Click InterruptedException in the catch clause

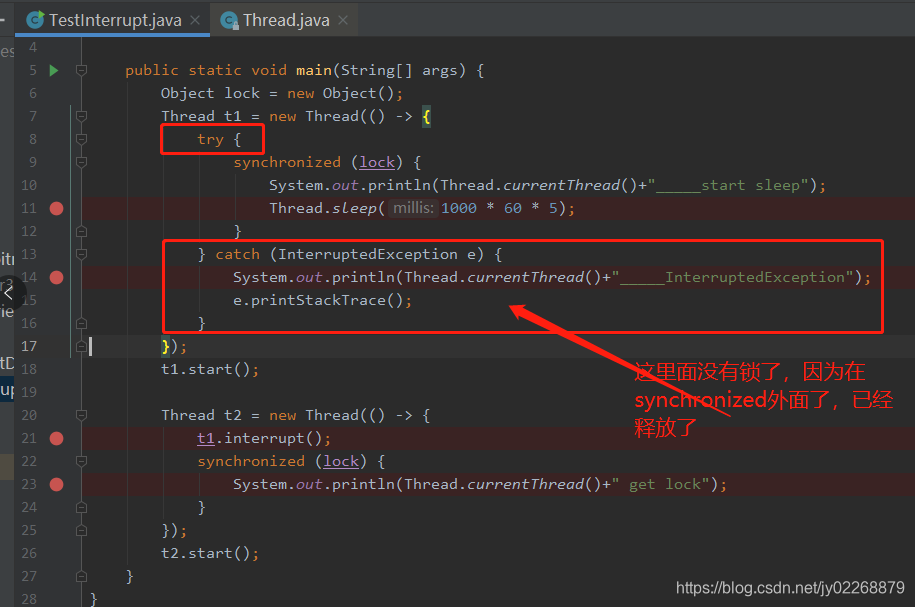point(368,254)
